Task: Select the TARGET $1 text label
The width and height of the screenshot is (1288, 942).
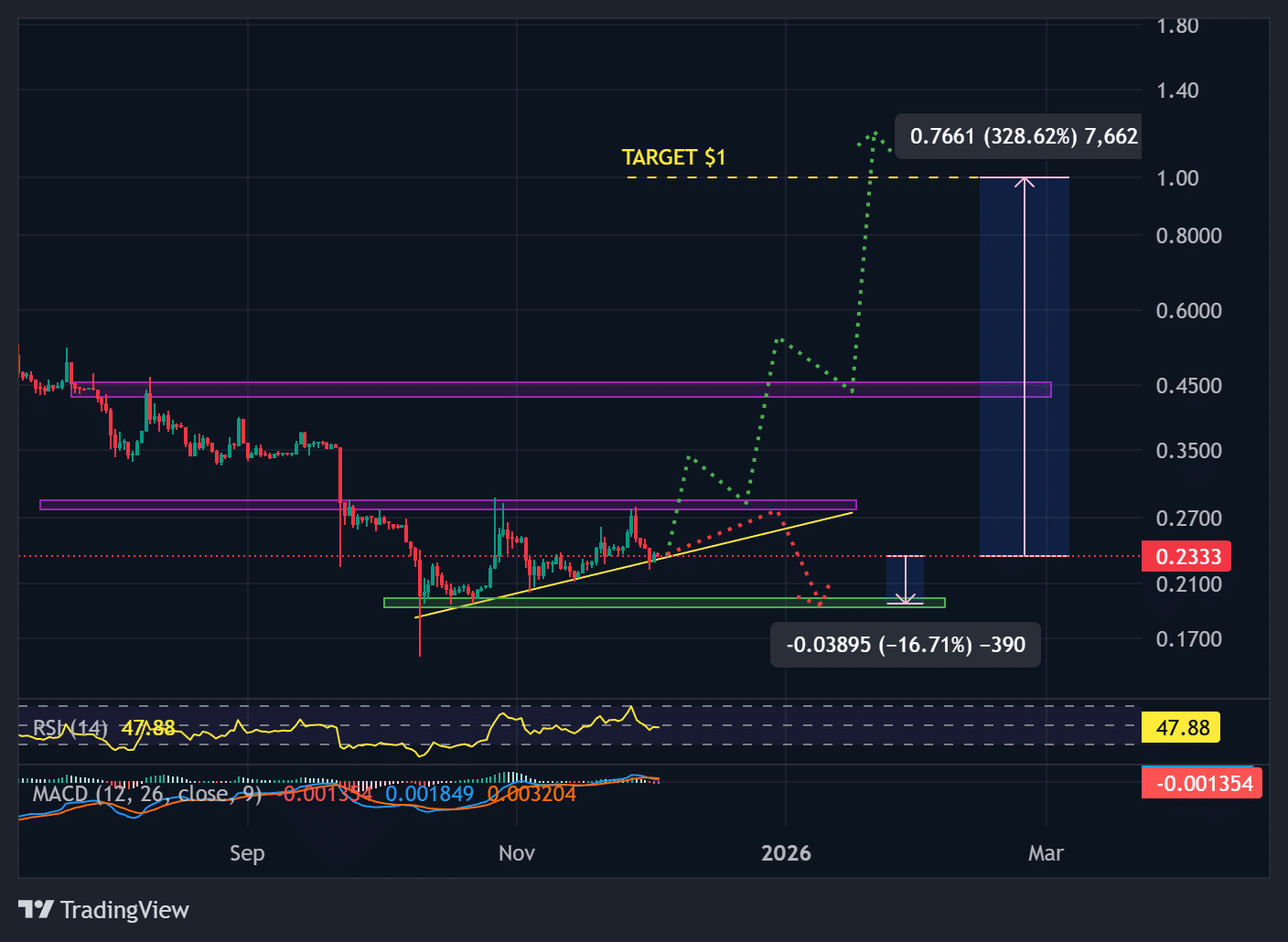Action: click(673, 157)
